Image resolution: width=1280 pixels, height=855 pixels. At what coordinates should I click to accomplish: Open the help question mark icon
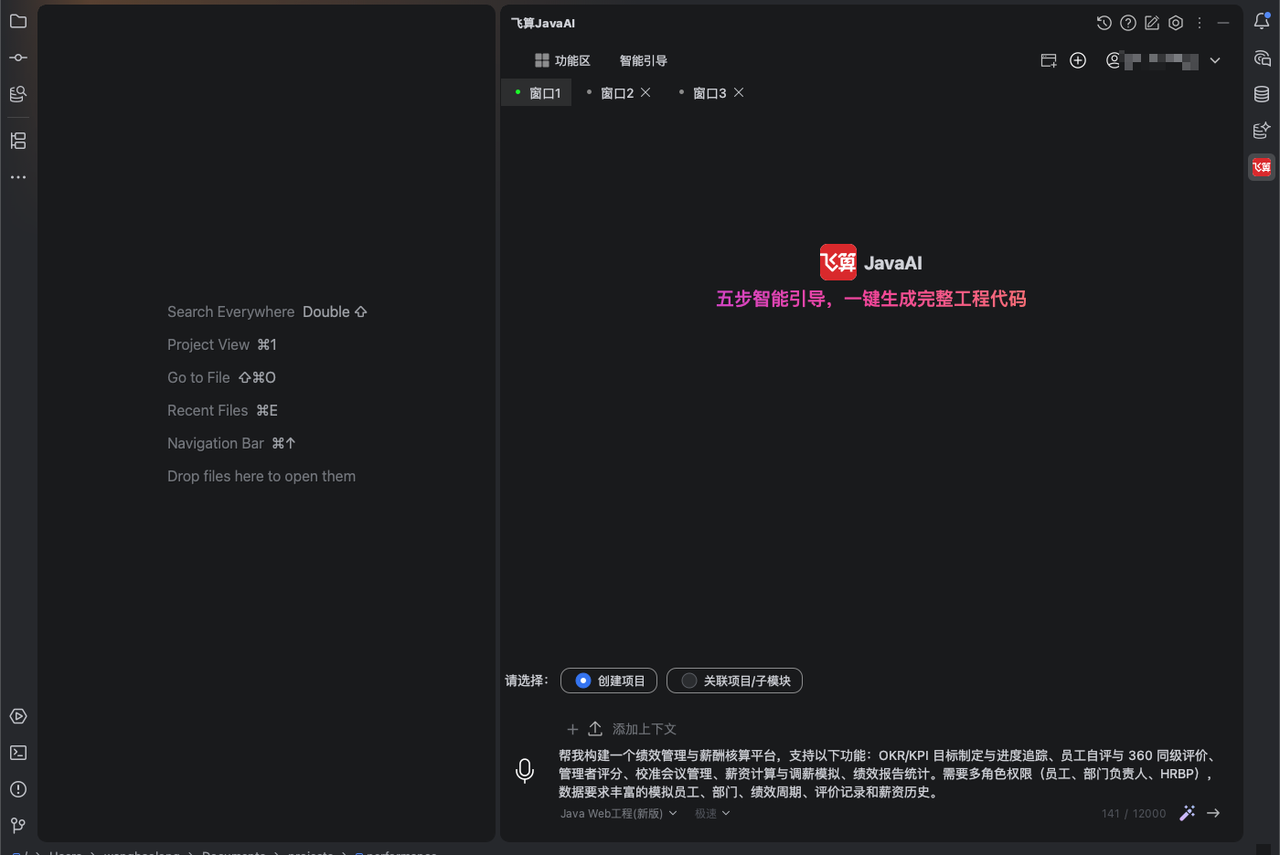tap(1128, 23)
